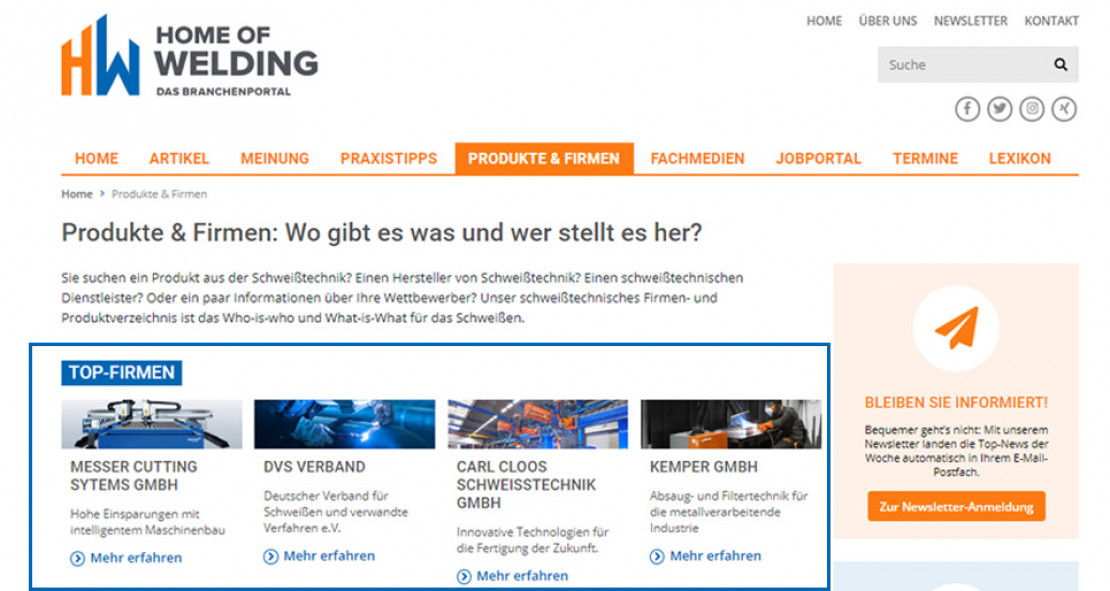Click the magnifying glass search icon

(1060, 65)
